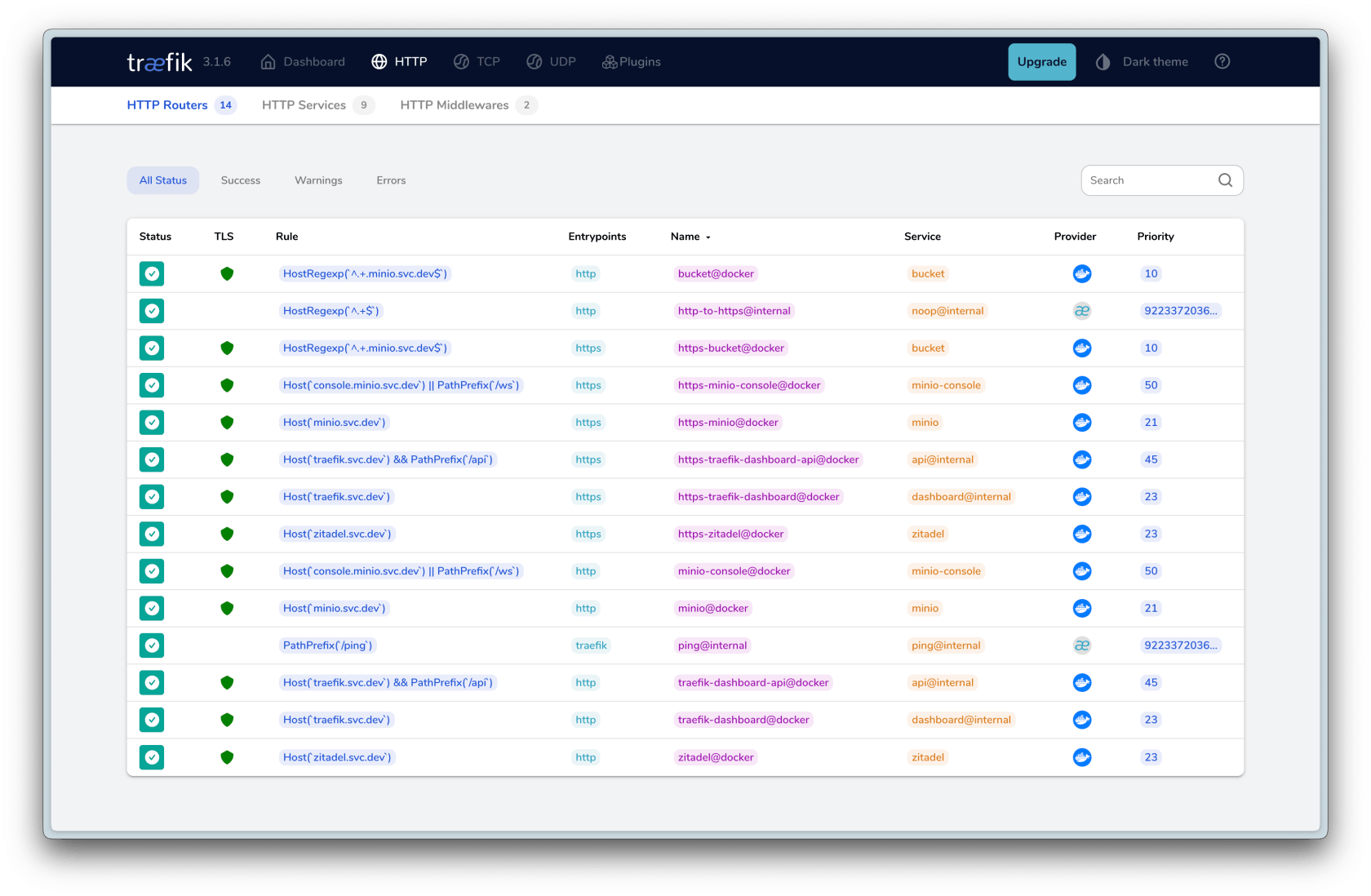
Task: Click the docker provider icon for zitadel@docker
Action: click(x=1082, y=757)
